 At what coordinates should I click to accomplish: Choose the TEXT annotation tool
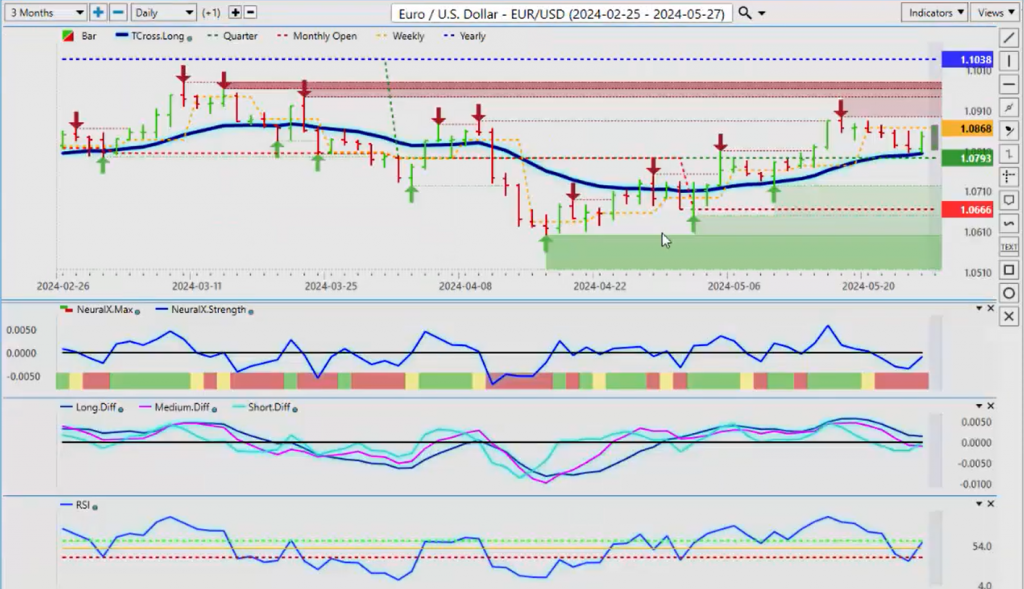[1009, 246]
